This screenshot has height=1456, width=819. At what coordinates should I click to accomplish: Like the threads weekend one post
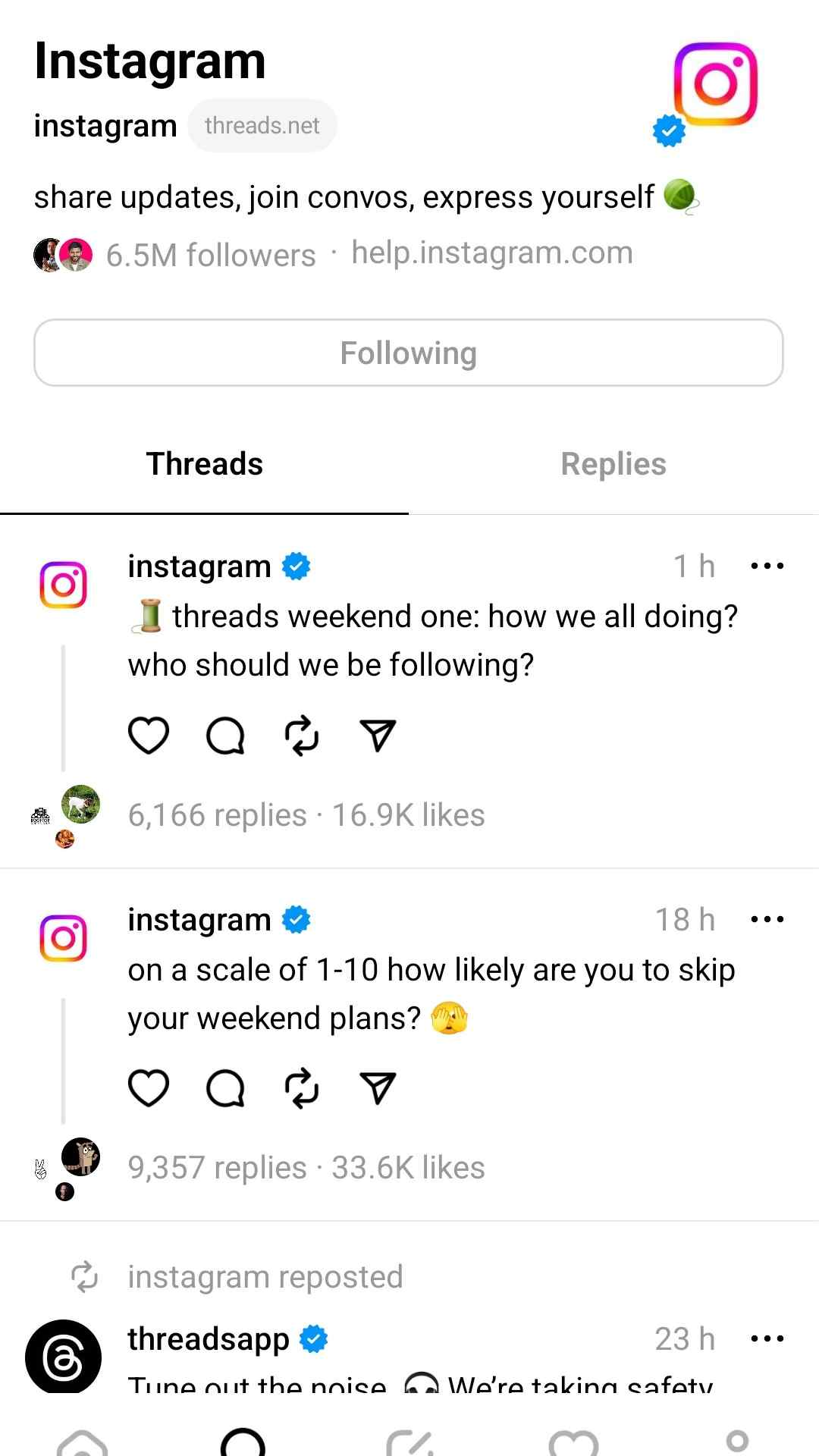[x=149, y=734]
